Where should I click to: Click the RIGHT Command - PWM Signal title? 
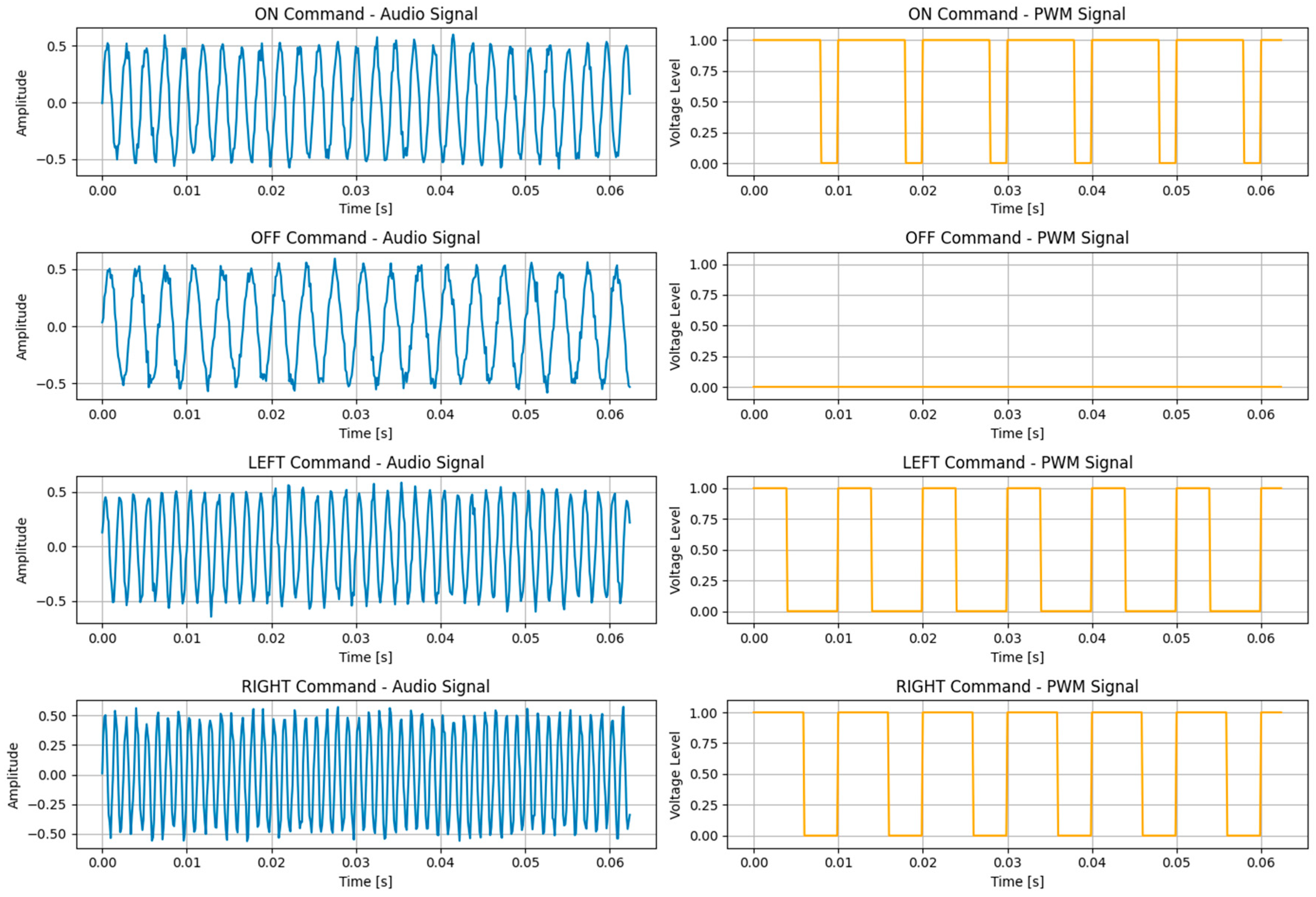point(1017,686)
